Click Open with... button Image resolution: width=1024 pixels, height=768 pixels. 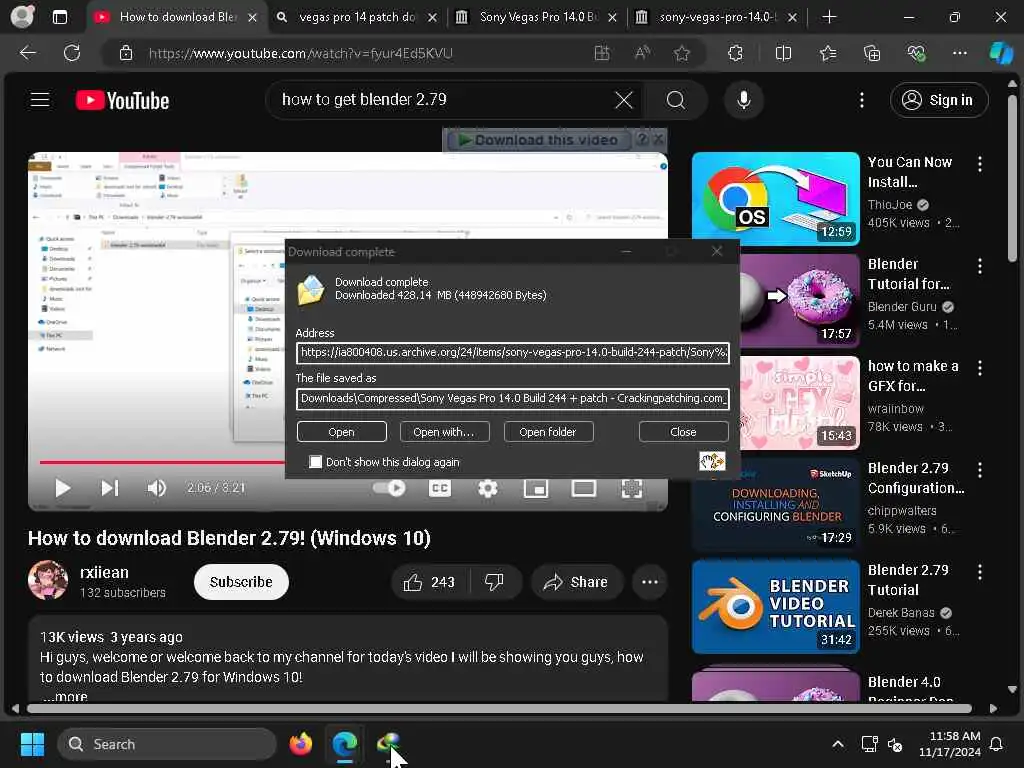point(443,432)
